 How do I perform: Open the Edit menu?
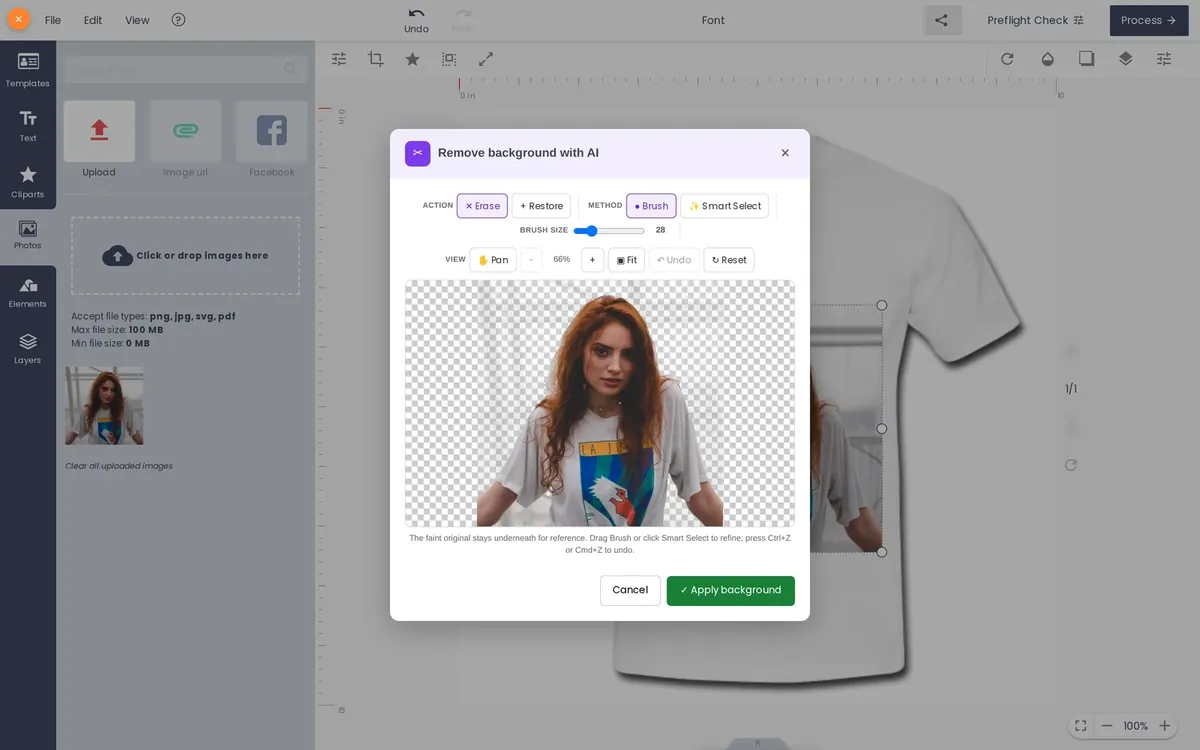pos(93,20)
